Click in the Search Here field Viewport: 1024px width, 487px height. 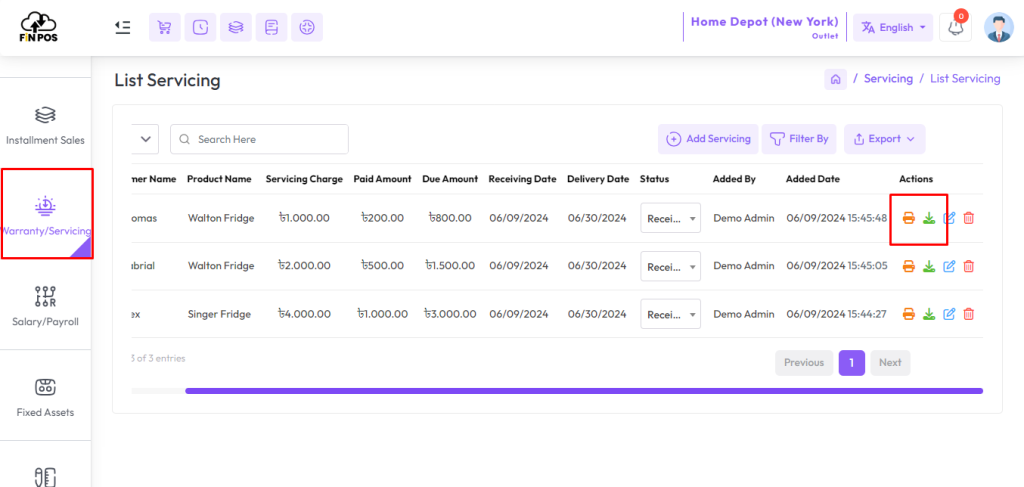pyautogui.click(x=259, y=139)
